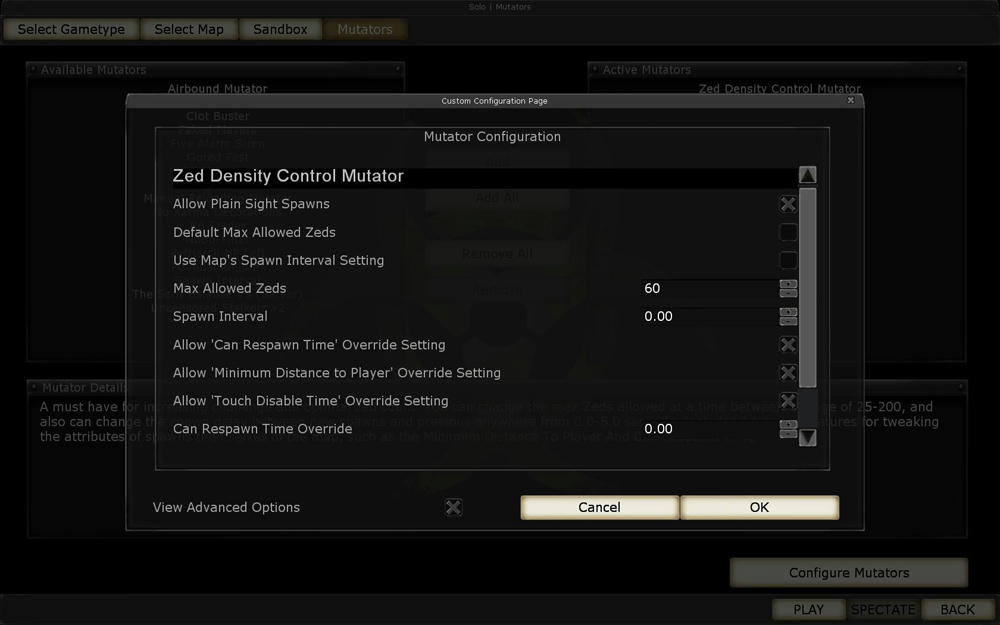Screen dimensions: 1000x625
Task: Select the Mutators tab
Action: point(365,29)
